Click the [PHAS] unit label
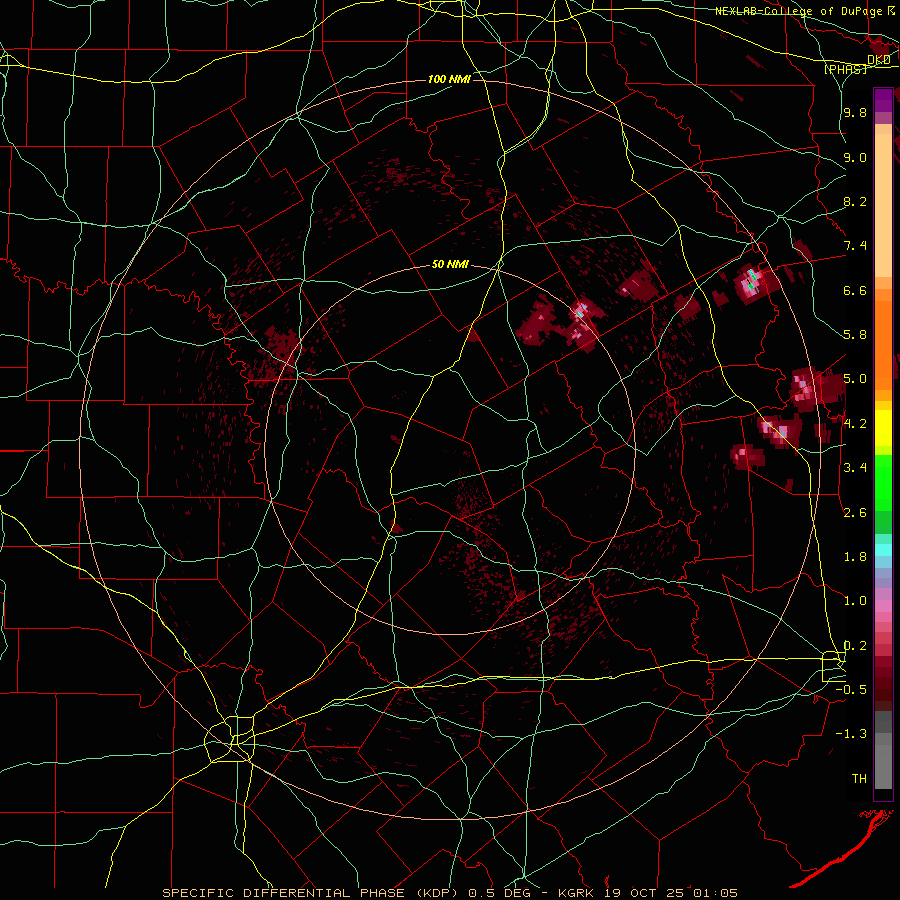This screenshot has height=900, width=900. [845, 69]
